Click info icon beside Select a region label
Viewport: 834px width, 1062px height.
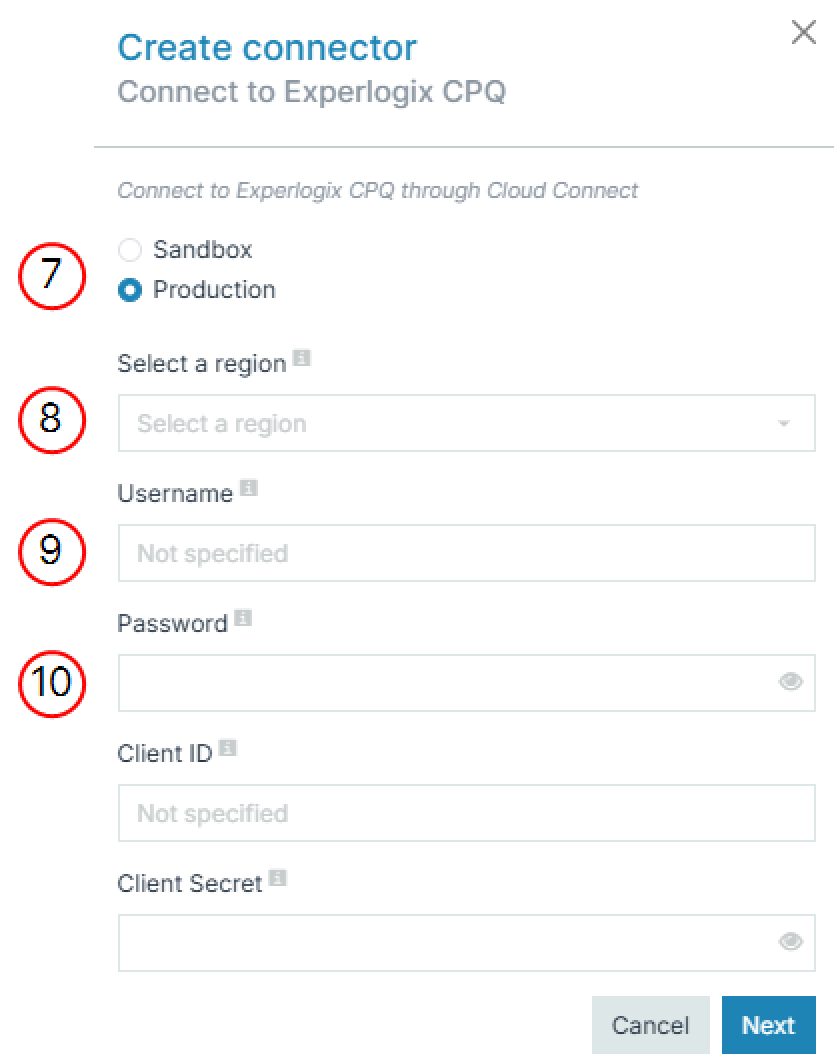coord(301,358)
